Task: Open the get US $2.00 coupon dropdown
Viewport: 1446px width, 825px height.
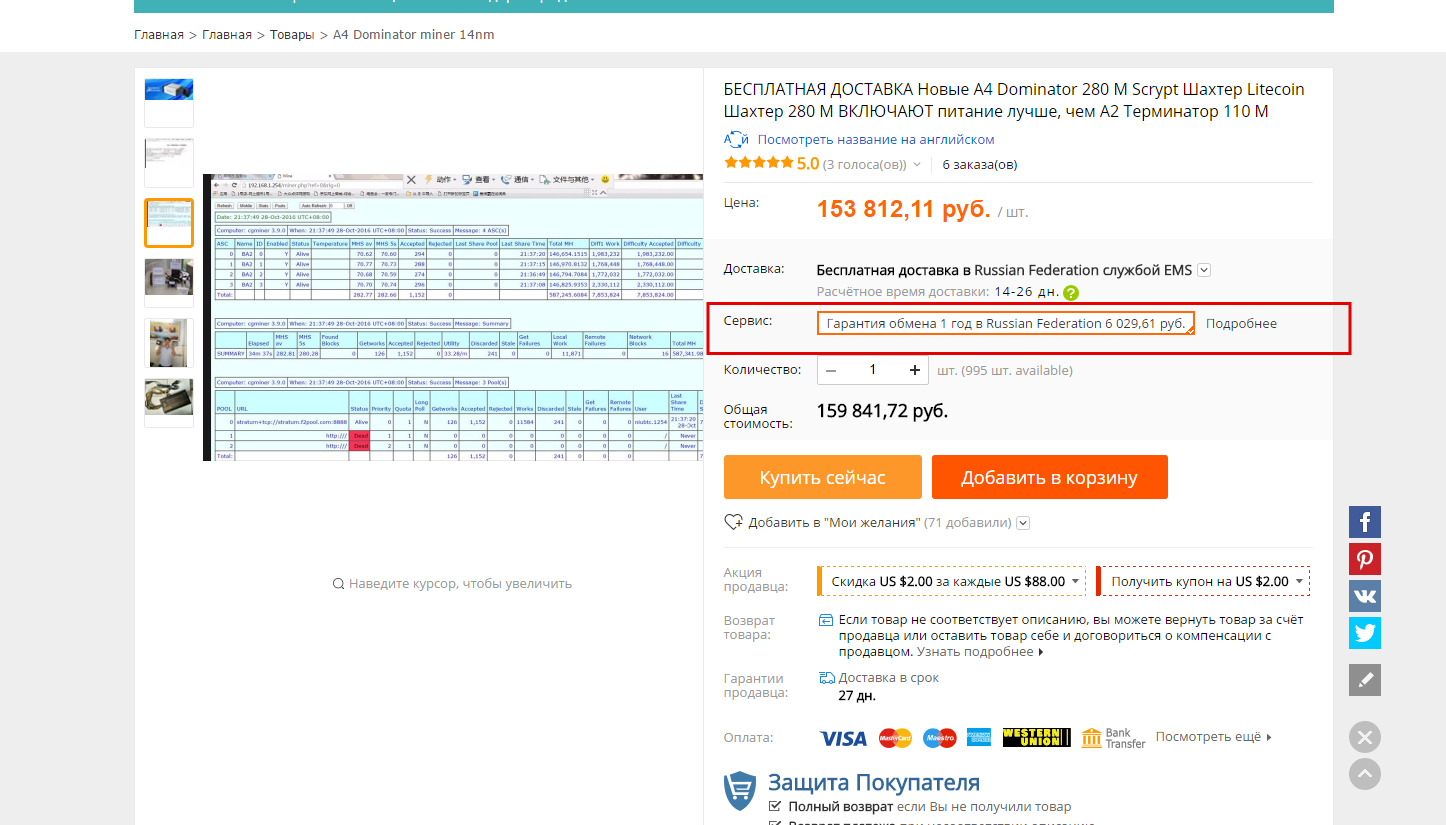Action: click(x=1203, y=581)
